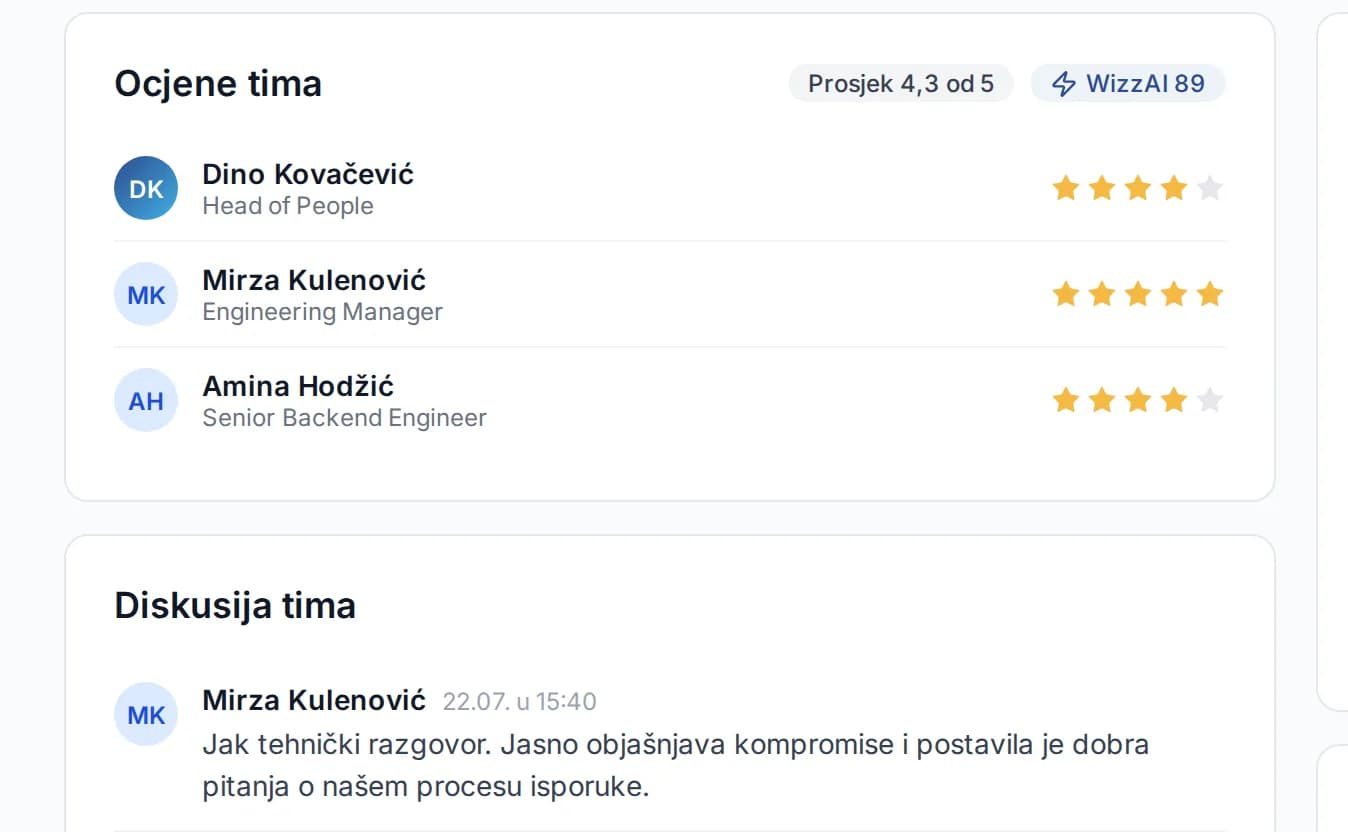Select second star in Amina Hodžić's rating
The image size is (1348, 832).
click(x=1102, y=400)
